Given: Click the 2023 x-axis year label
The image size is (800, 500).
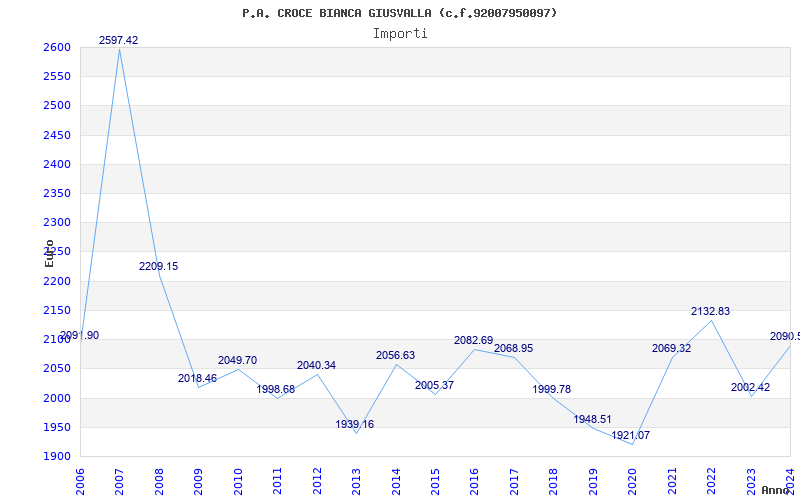Looking at the screenshot, I should click(751, 482).
